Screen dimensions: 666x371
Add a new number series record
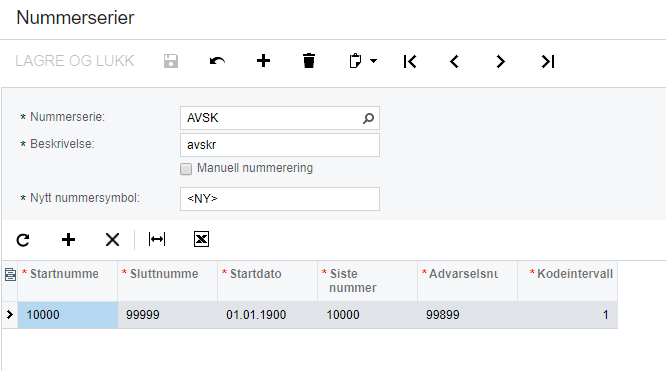(x=263, y=61)
